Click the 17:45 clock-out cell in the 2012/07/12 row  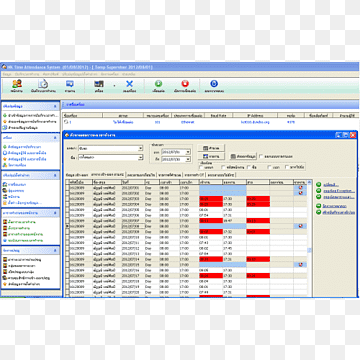click(x=234, y=248)
